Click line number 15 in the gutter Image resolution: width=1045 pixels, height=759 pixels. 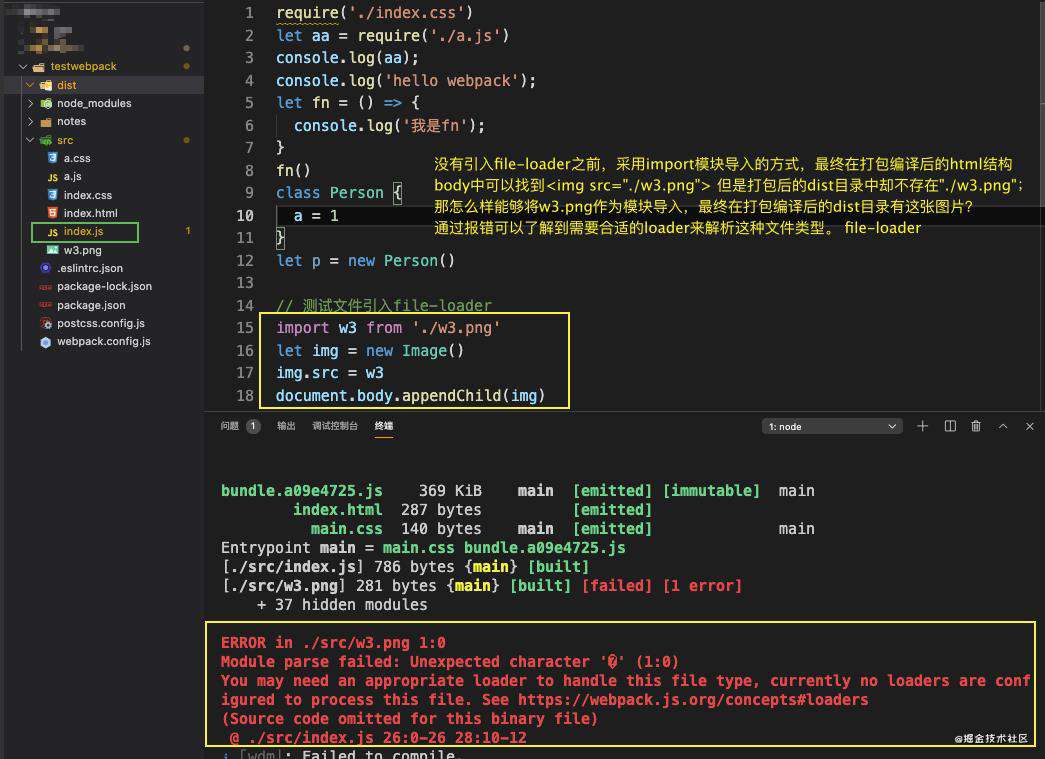coord(245,328)
